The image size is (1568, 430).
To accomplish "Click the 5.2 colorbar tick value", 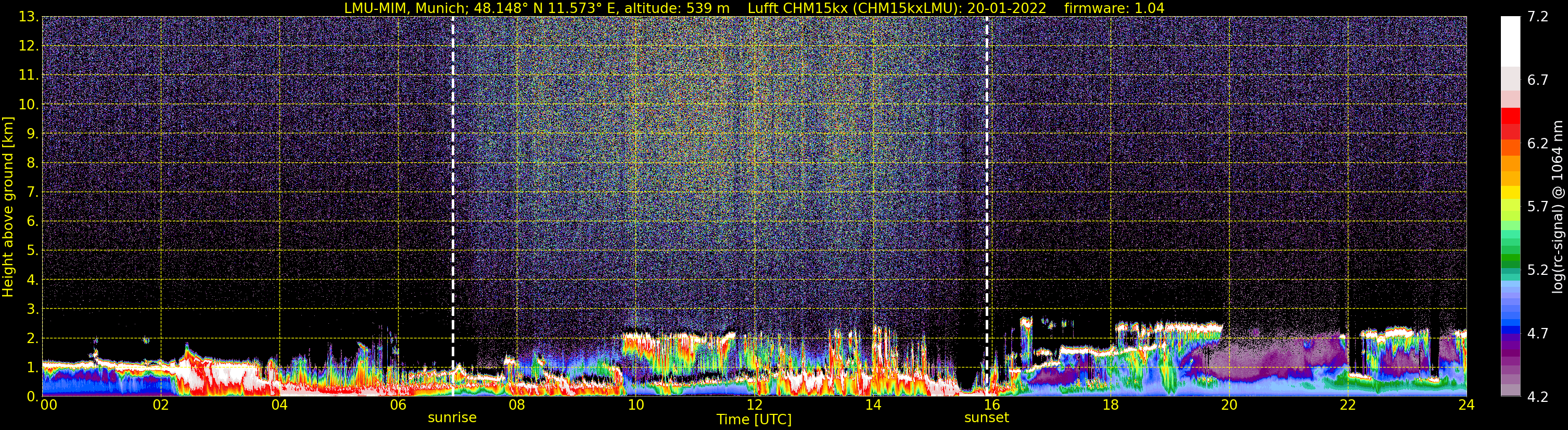I will click(x=1538, y=270).
